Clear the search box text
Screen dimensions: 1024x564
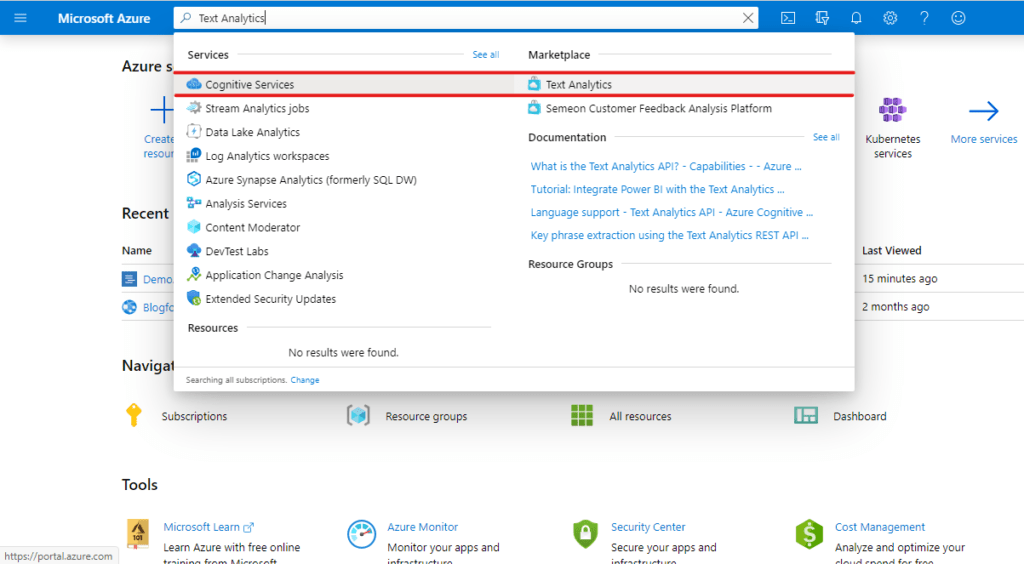point(747,18)
